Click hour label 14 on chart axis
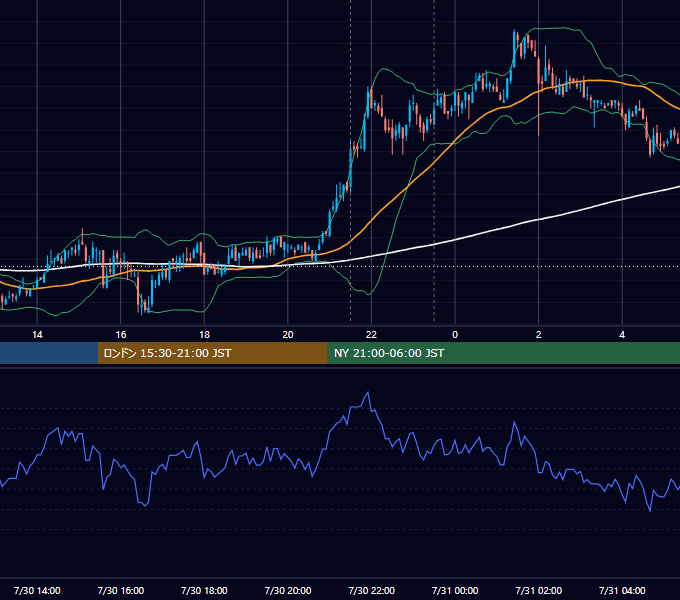Screen dimensions: 680x600 point(37,335)
